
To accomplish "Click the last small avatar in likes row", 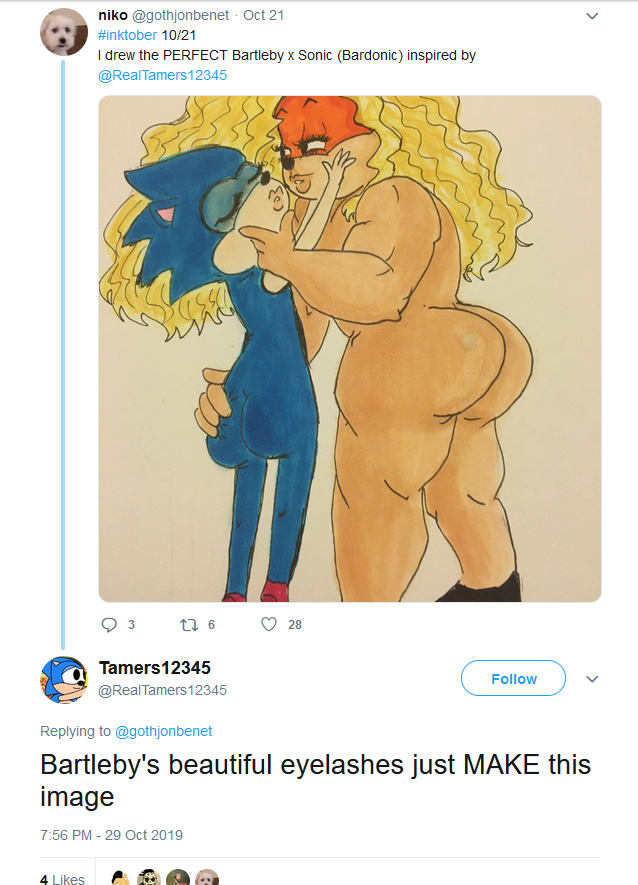I will pyautogui.click(x=207, y=879).
